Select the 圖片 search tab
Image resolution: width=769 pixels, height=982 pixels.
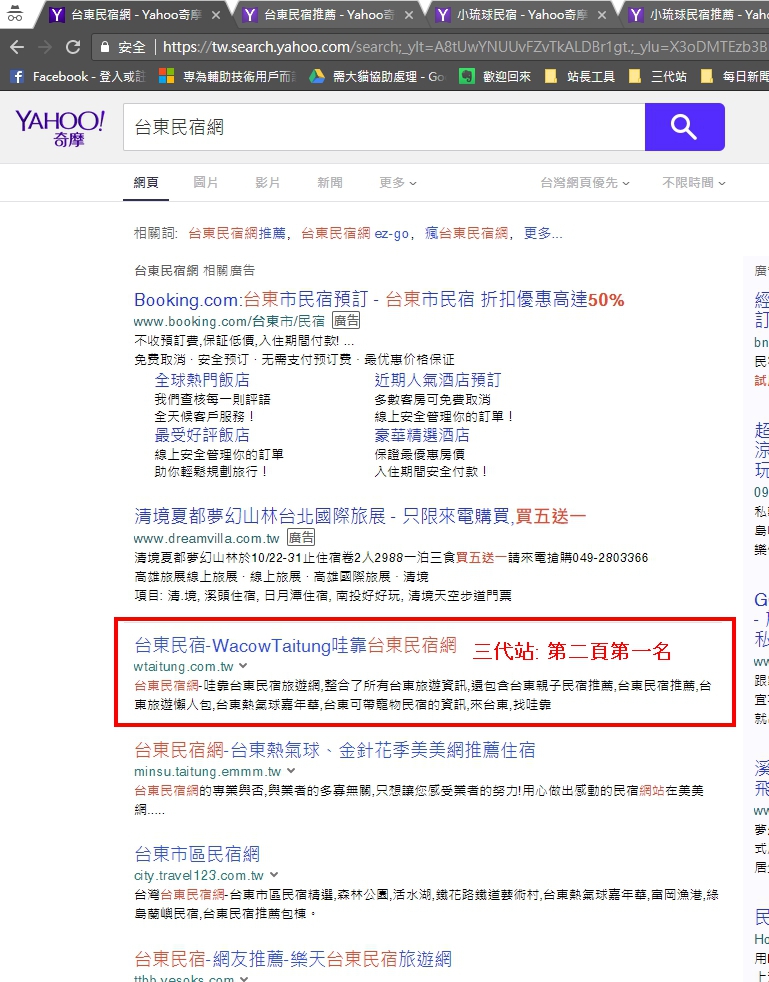point(205,182)
